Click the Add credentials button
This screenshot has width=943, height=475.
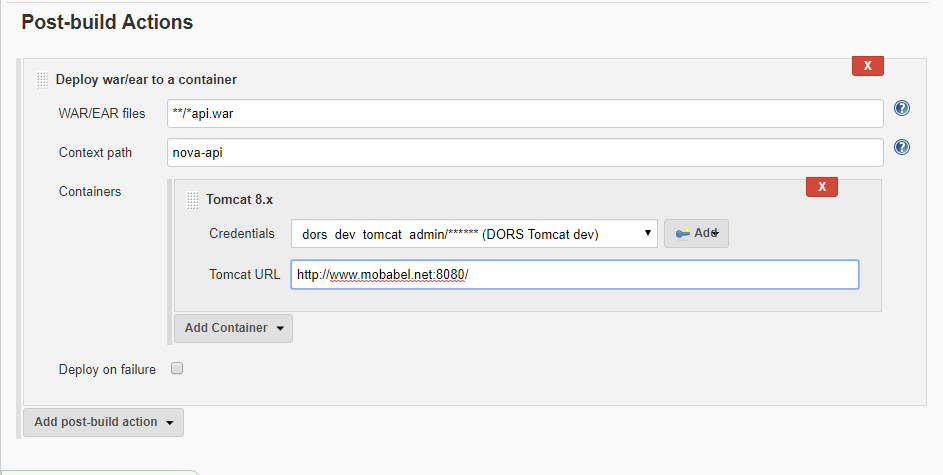pos(696,233)
